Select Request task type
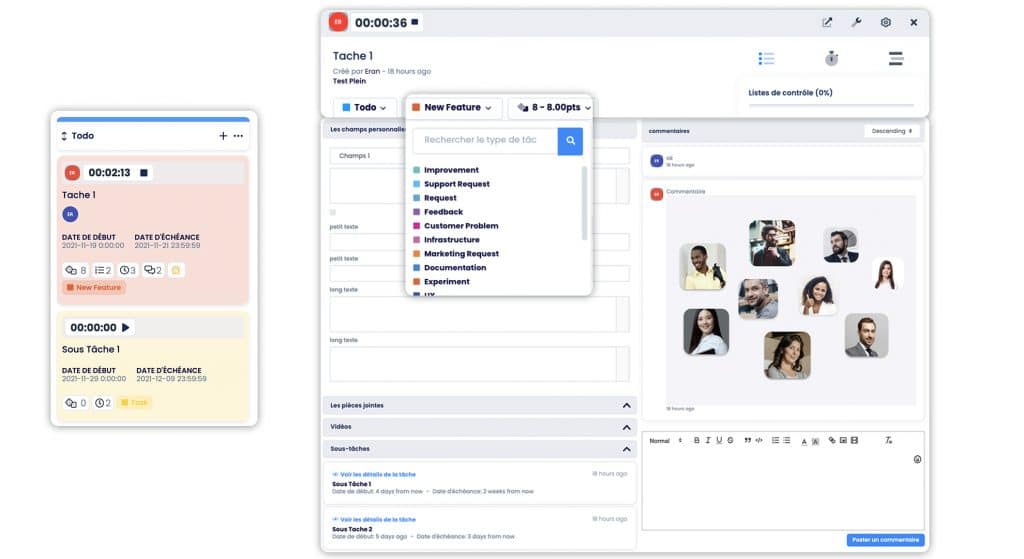The image size is (1024, 559). point(435,198)
